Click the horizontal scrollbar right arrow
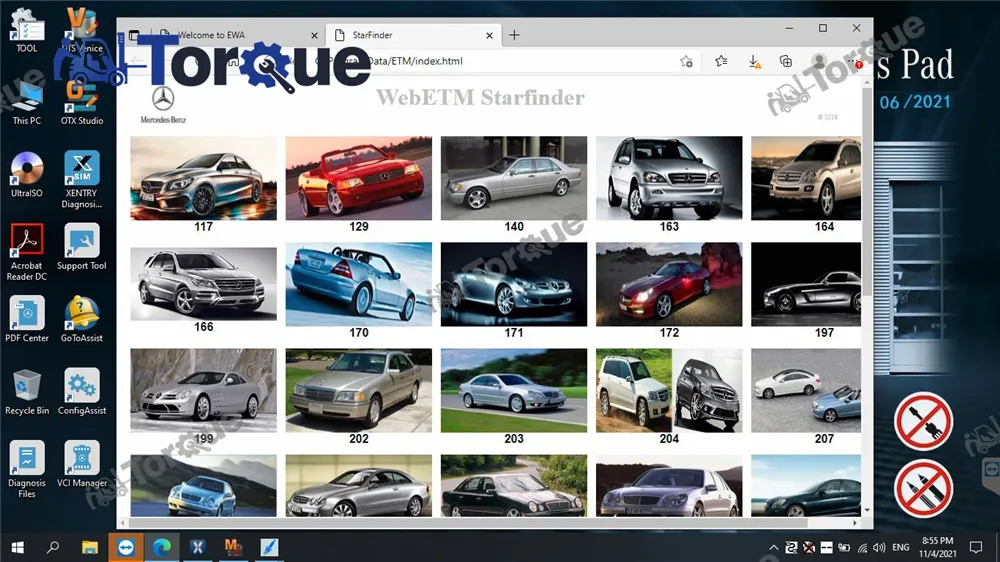The image size is (1000, 562). point(855,522)
